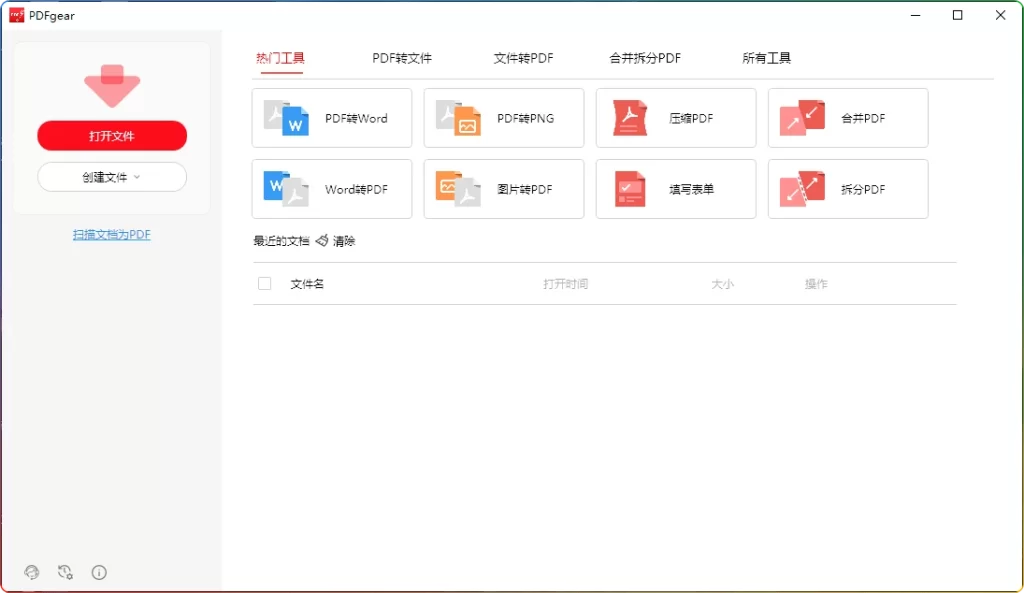The width and height of the screenshot is (1024, 593).
Task: Click the red 打开文件 button
Action: tap(111, 135)
